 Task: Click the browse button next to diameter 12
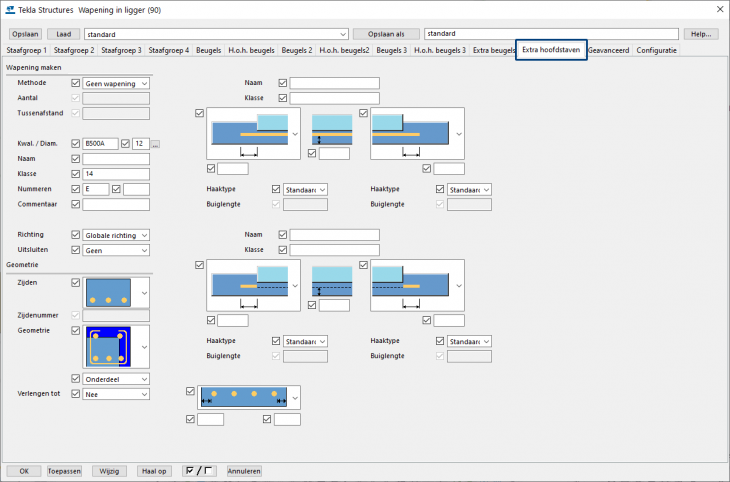coord(156,144)
